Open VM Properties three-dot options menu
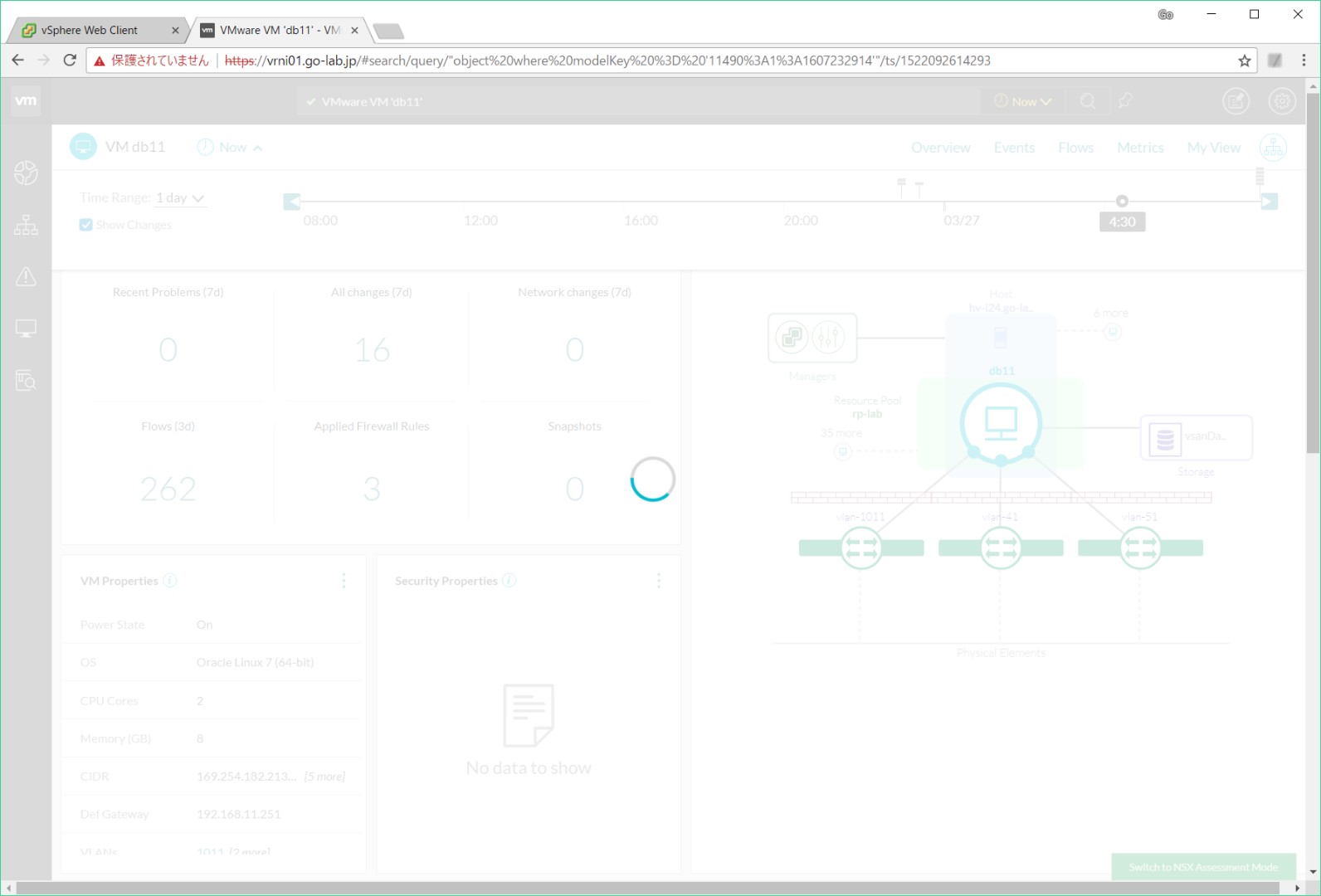The height and width of the screenshot is (896, 1321). [x=344, y=581]
